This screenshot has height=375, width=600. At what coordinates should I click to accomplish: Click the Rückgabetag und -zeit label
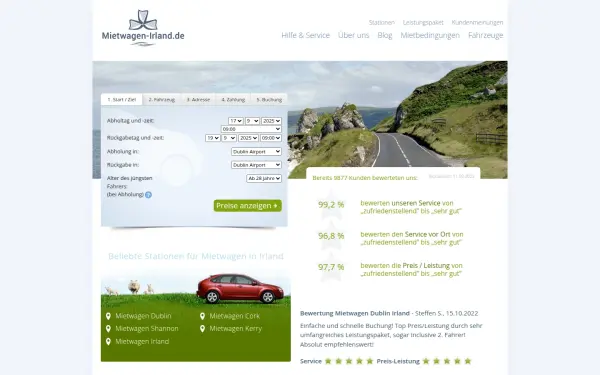135,138
